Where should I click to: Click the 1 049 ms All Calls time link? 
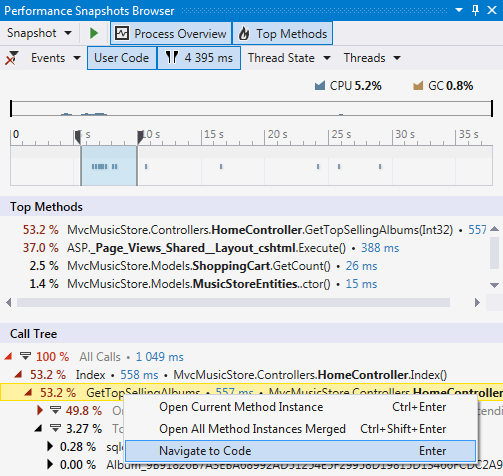[160, 357]
